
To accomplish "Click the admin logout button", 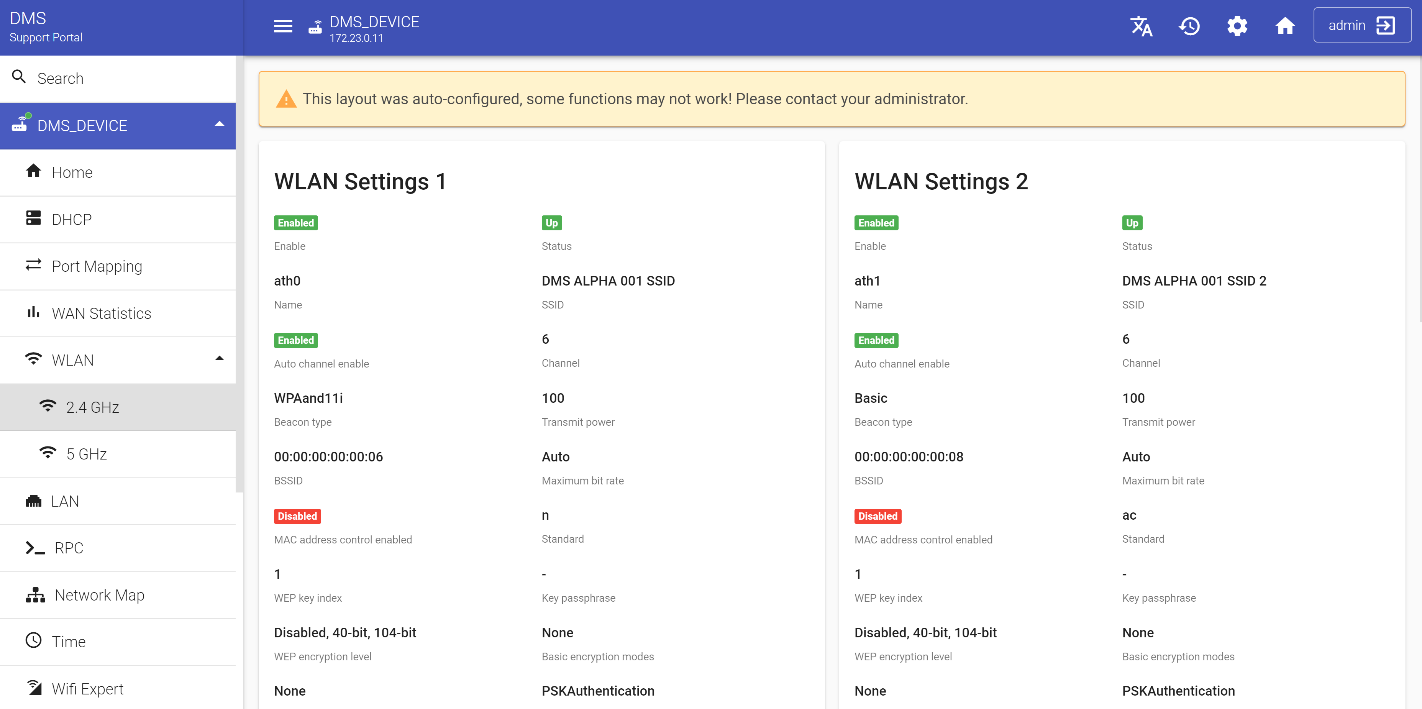I will [x=1361, y=26].
